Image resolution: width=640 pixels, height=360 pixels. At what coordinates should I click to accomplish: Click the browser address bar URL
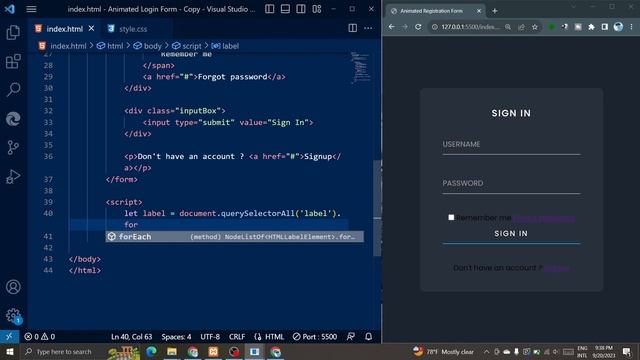click(470, 27)
